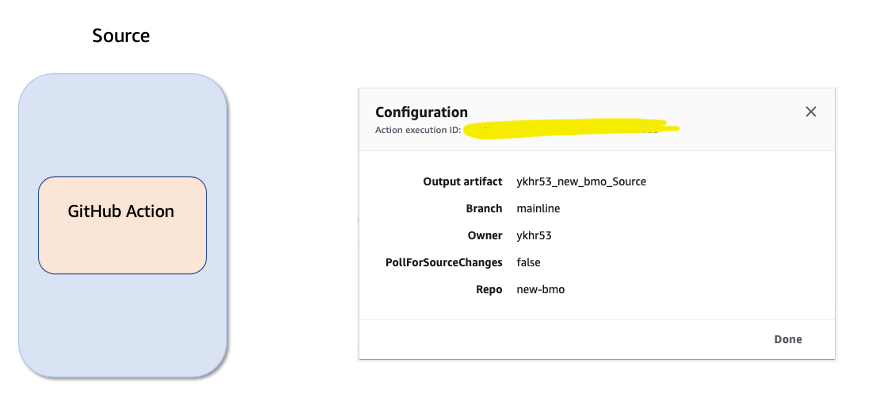Click the Configuration dialog title

point(421,112)
